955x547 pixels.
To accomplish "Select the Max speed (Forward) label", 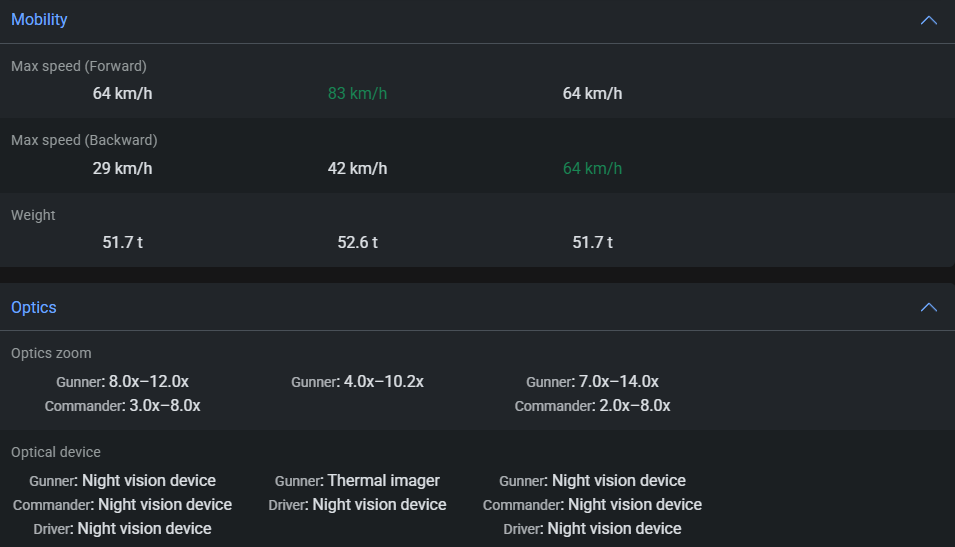I will [x=79, y=66].
